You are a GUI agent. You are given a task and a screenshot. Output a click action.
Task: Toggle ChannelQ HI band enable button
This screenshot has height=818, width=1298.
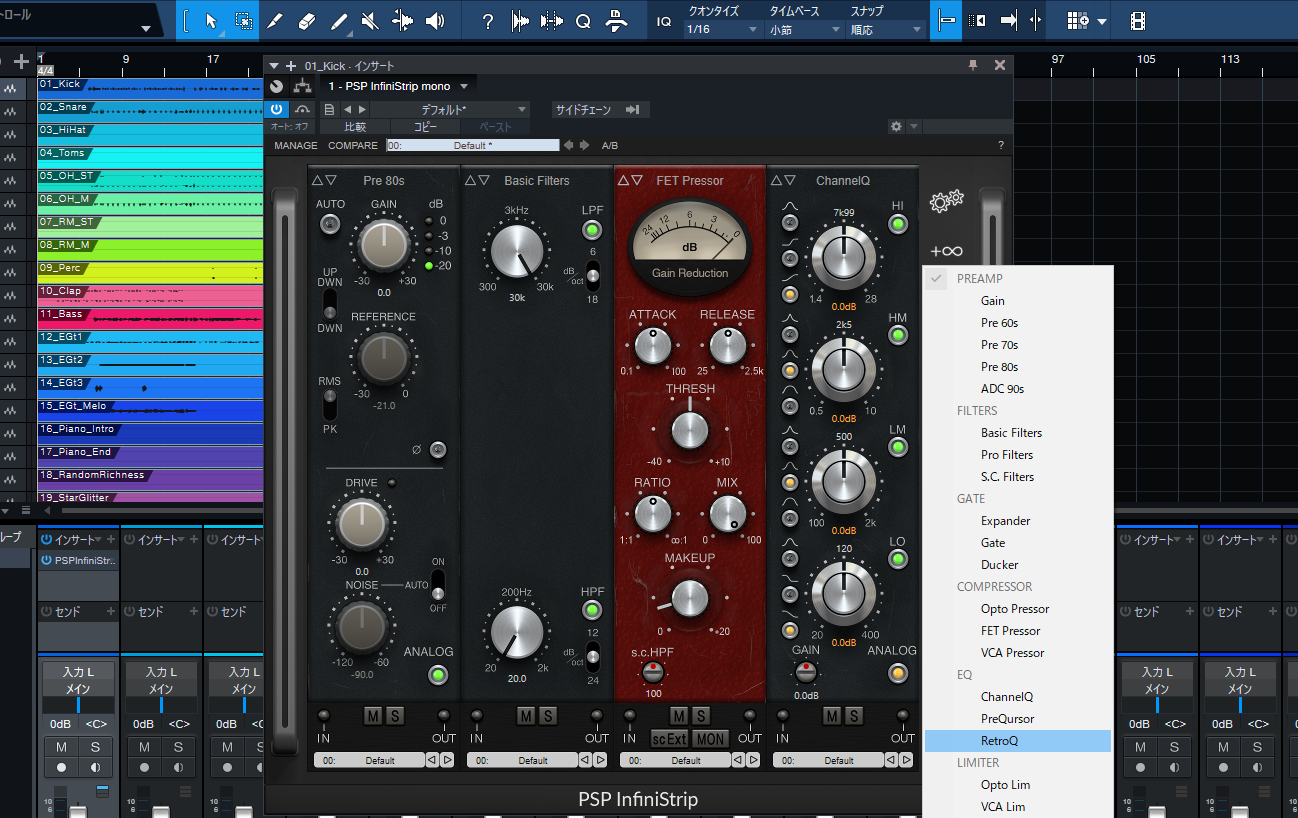898,224
